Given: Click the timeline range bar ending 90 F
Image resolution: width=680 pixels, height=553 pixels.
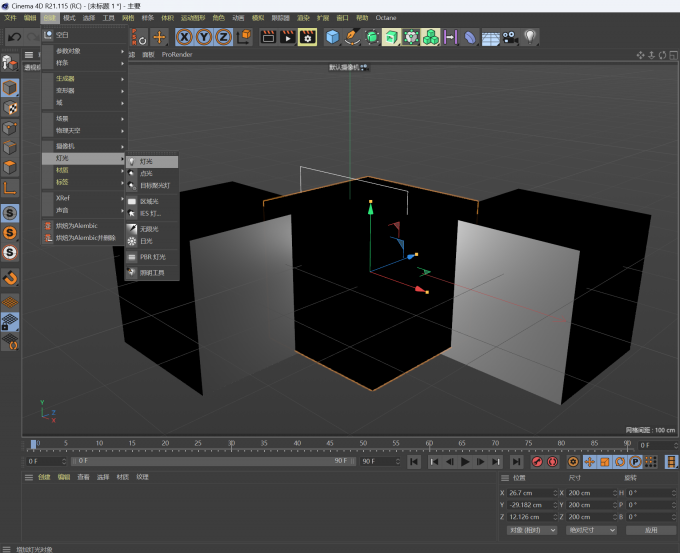Looking at the screenshot, I should point(214,461).
